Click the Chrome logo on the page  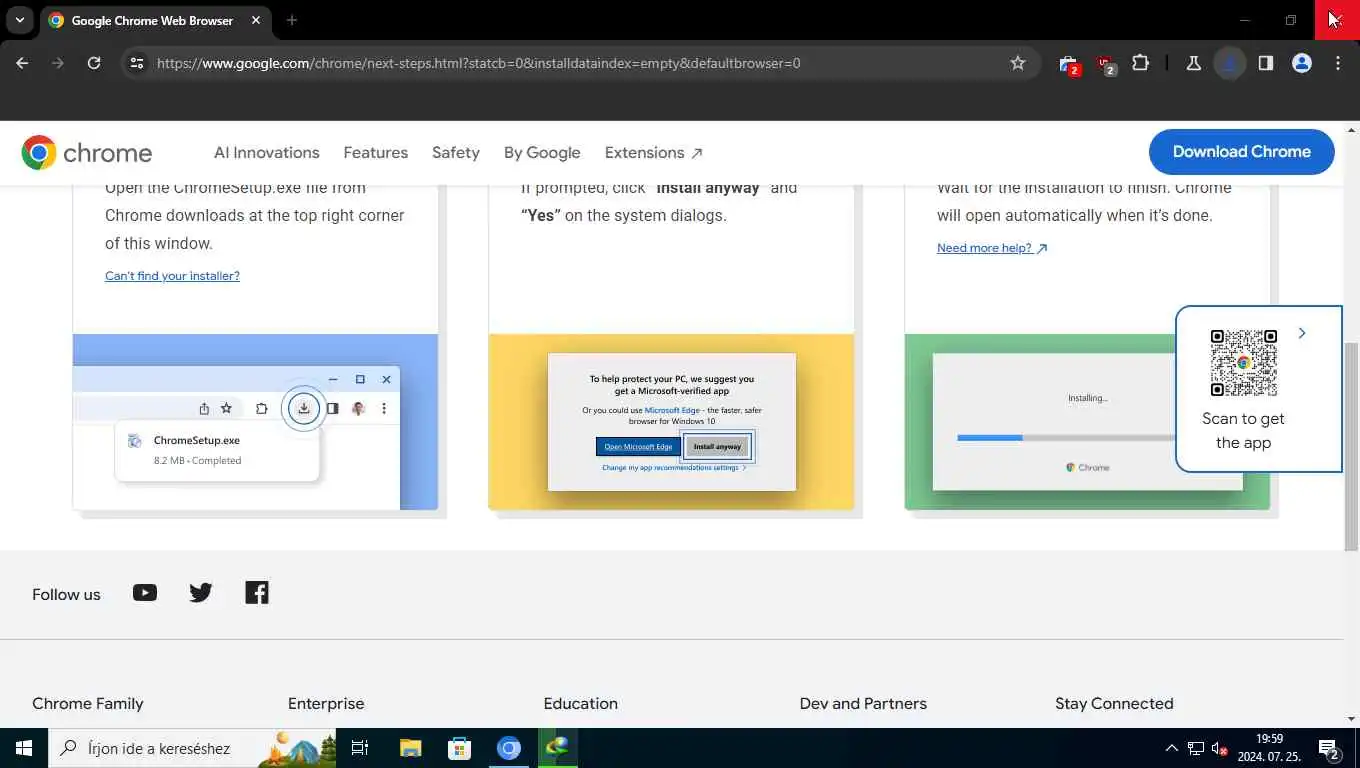click(86, 153)
